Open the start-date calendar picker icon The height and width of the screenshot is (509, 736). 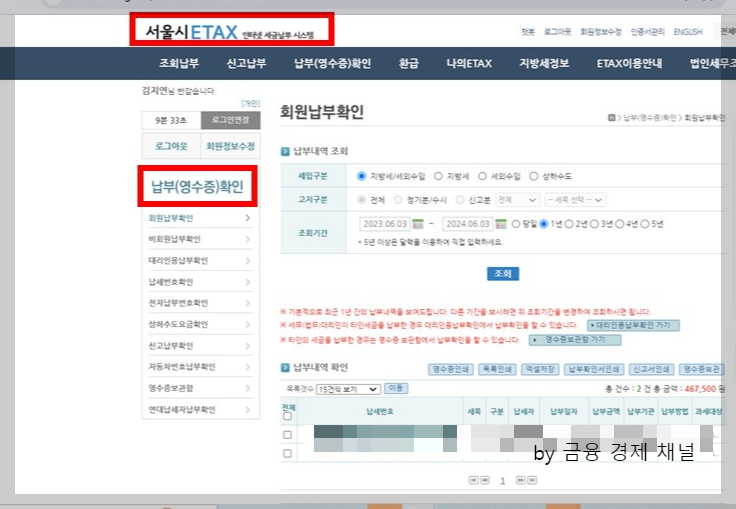tap(418, 224)
